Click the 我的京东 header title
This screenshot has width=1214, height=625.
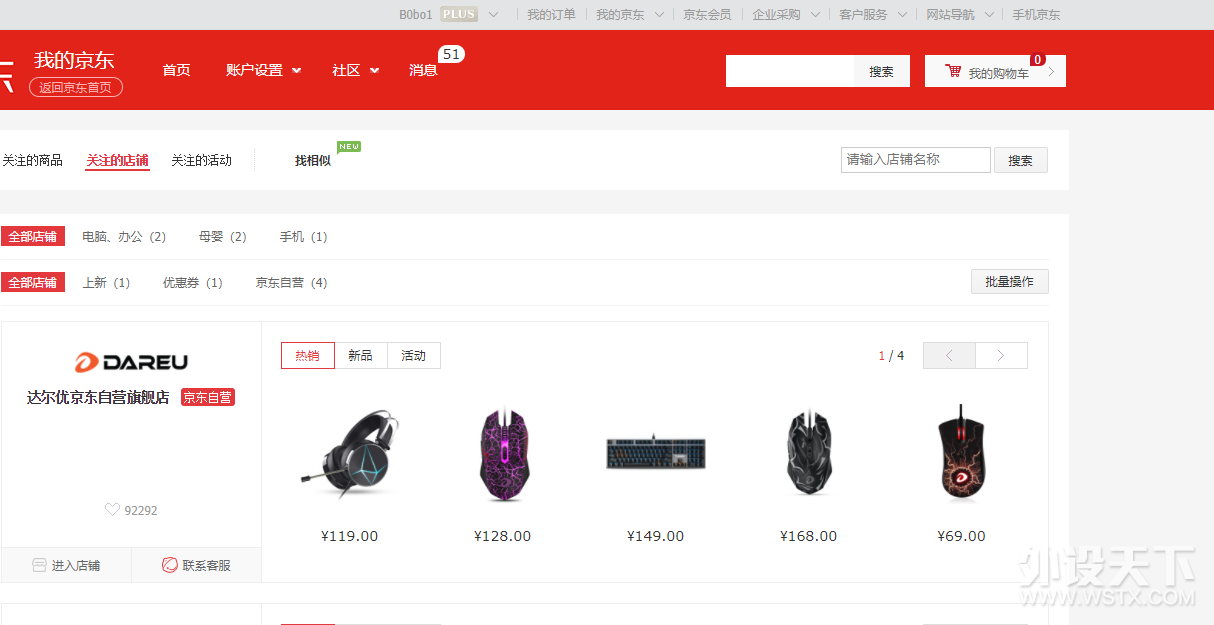(74, 60)
